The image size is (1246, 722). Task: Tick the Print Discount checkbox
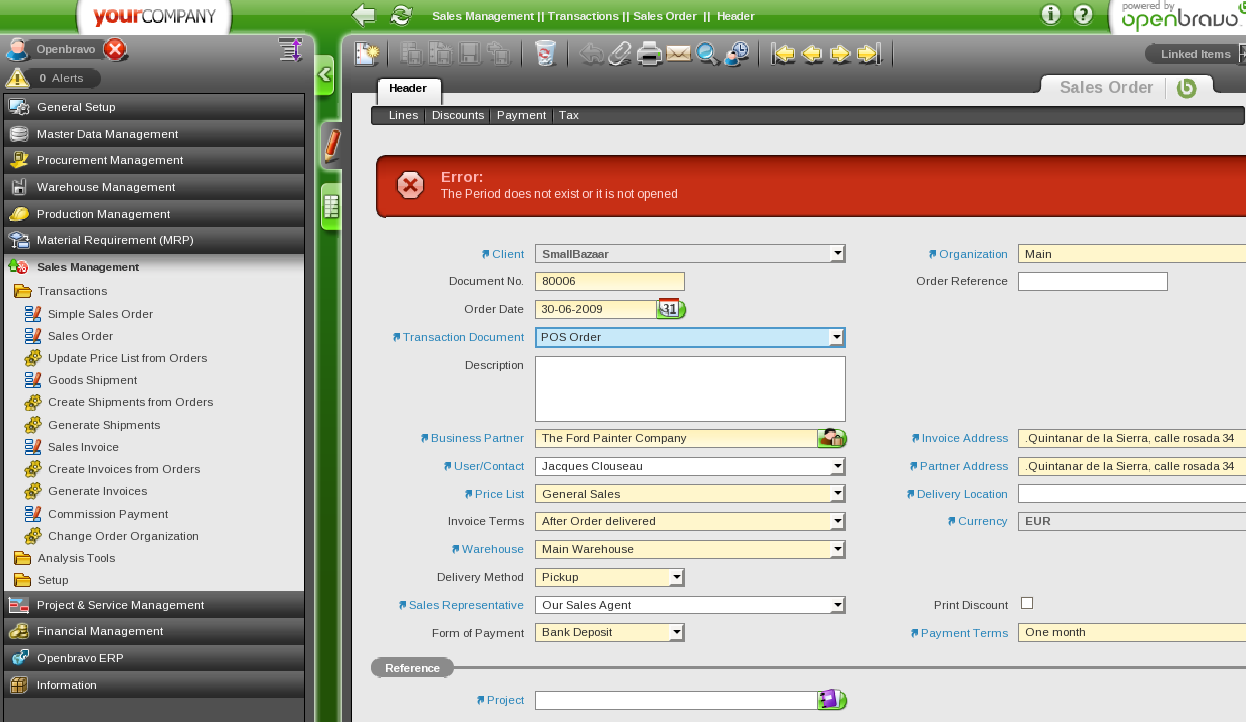click(1027, 603)
